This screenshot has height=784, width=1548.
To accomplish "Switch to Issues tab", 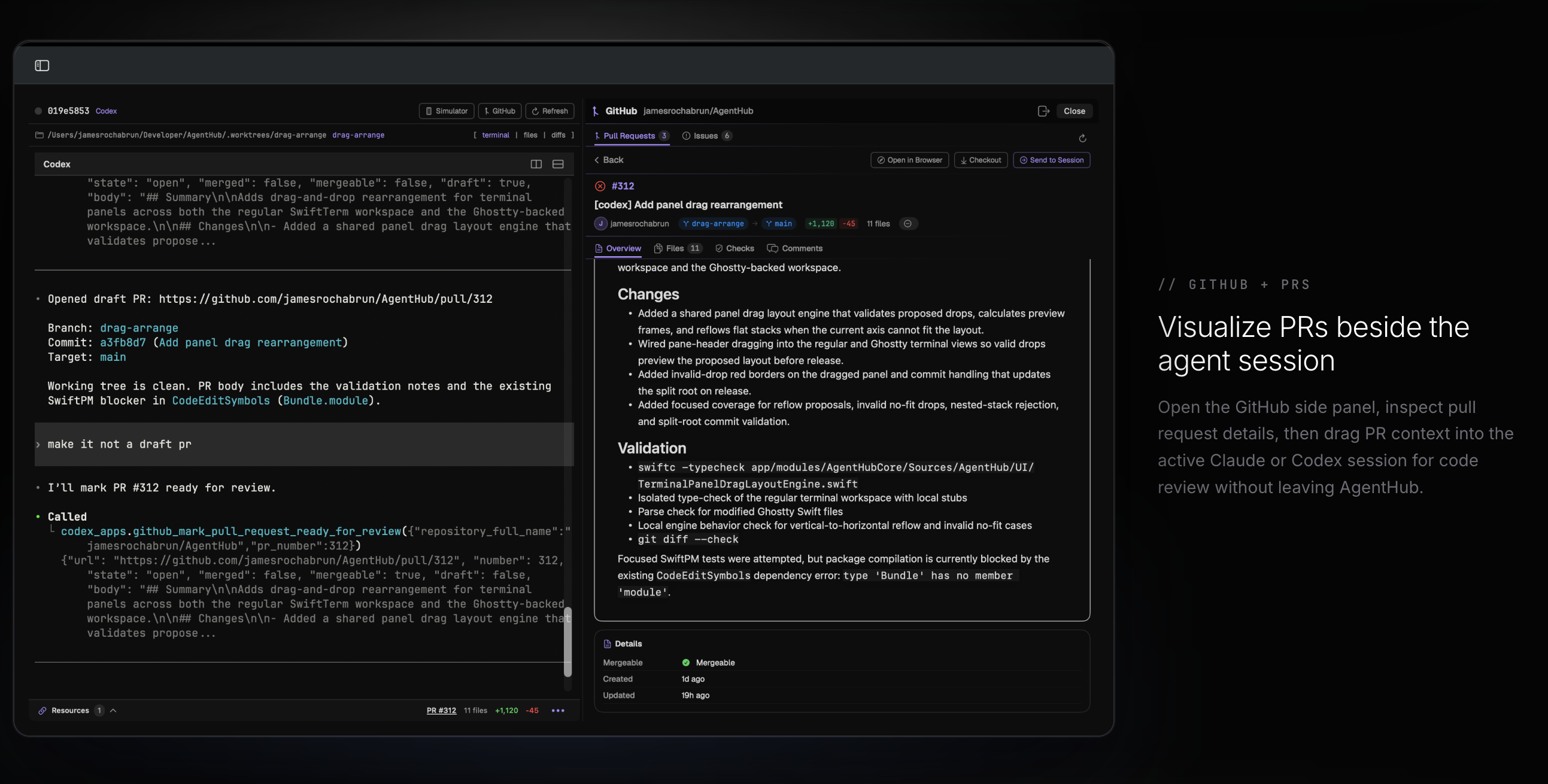I will [707, 136].
